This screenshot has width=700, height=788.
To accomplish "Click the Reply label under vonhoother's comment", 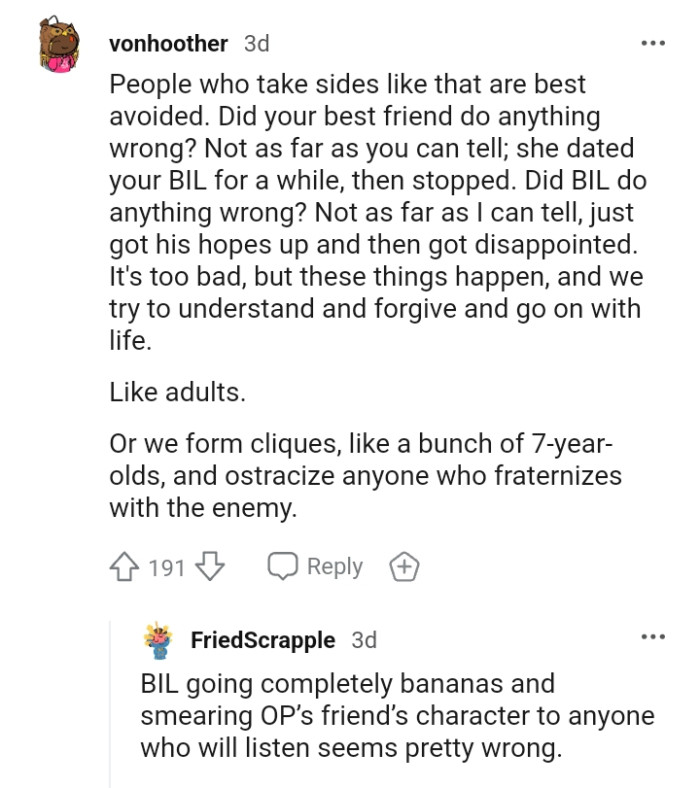I will (334, 567).
